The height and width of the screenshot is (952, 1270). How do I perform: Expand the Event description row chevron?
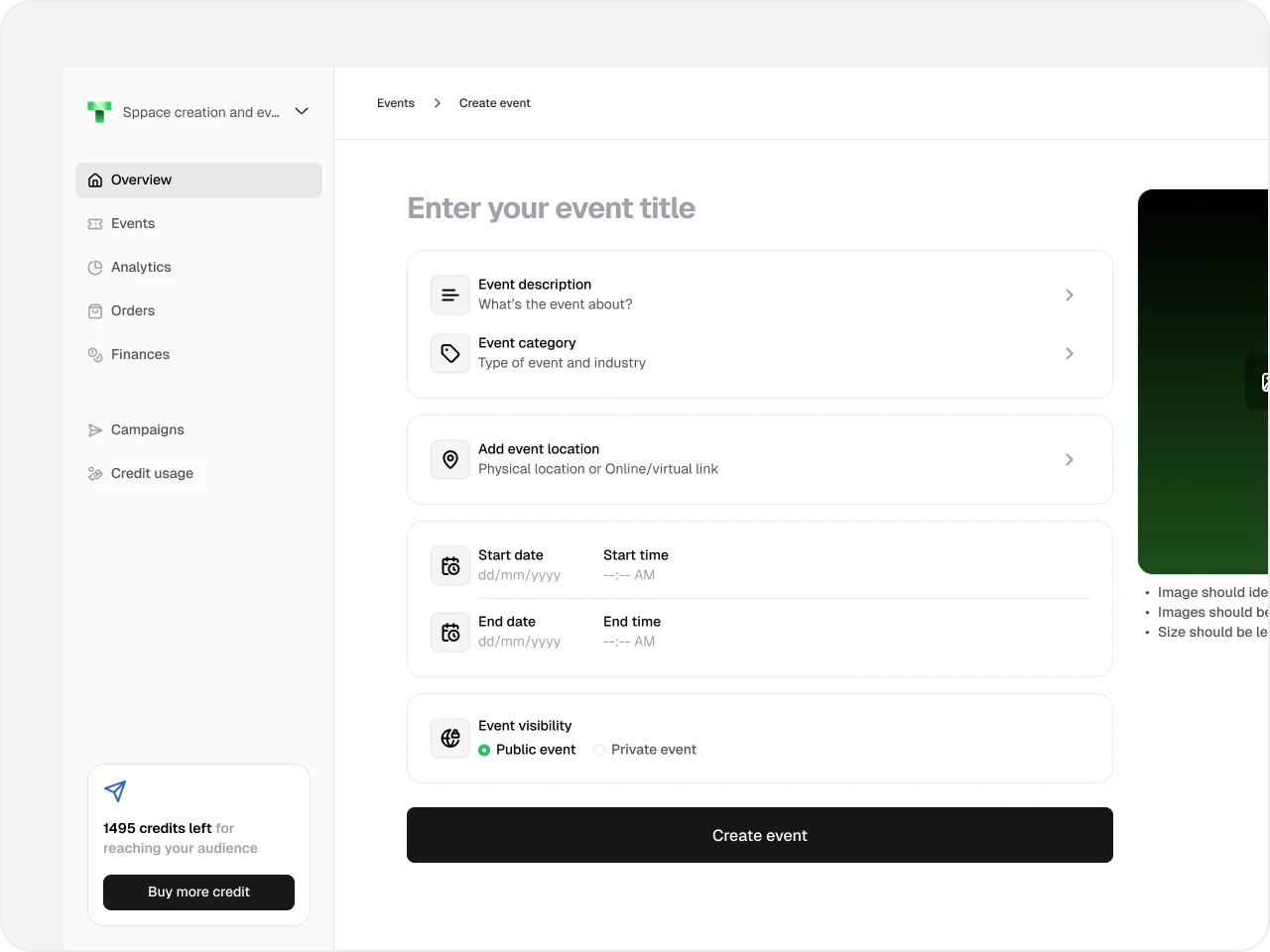click(1070, 296)
